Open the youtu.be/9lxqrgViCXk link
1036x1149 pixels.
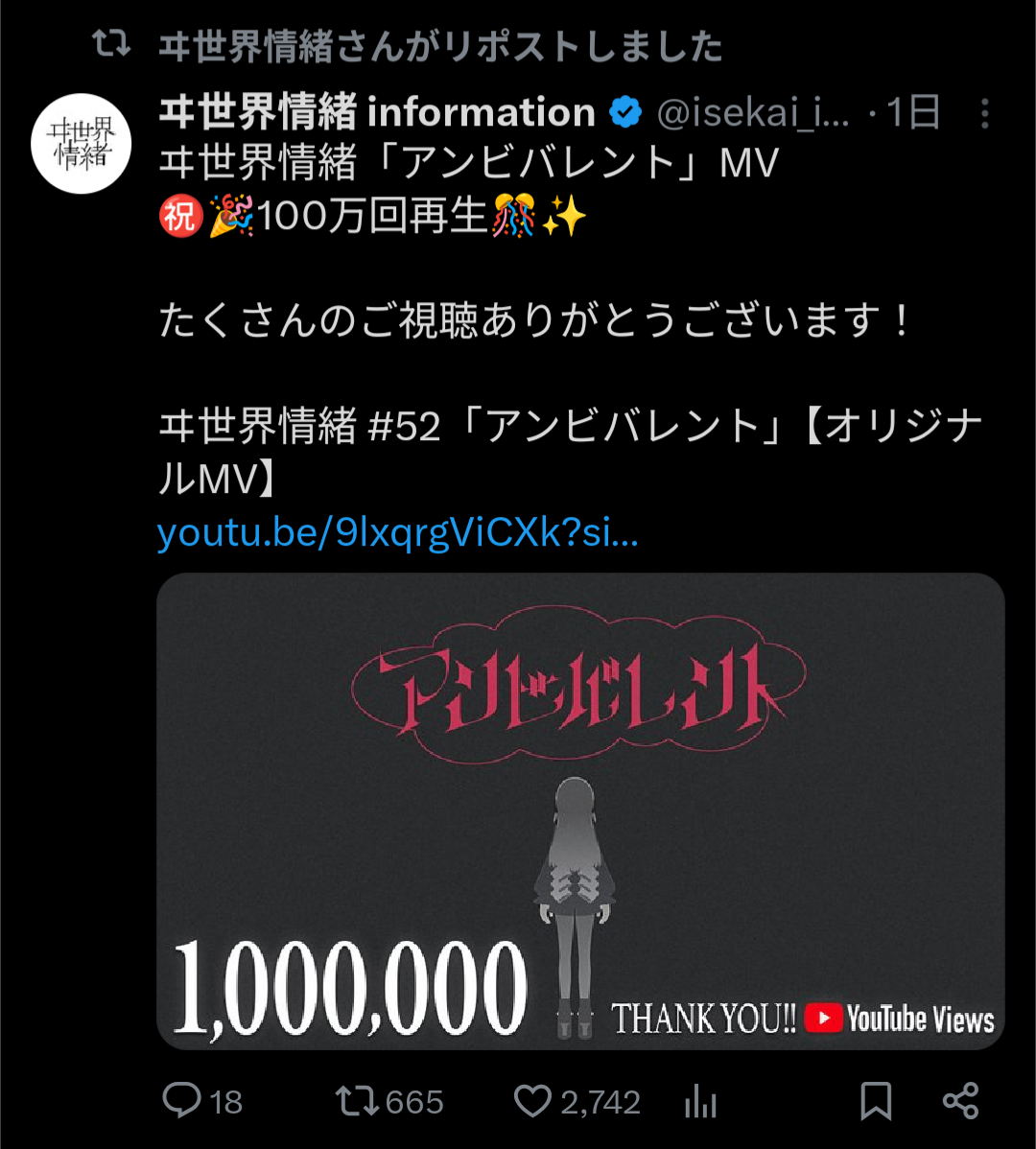point(398,532)
